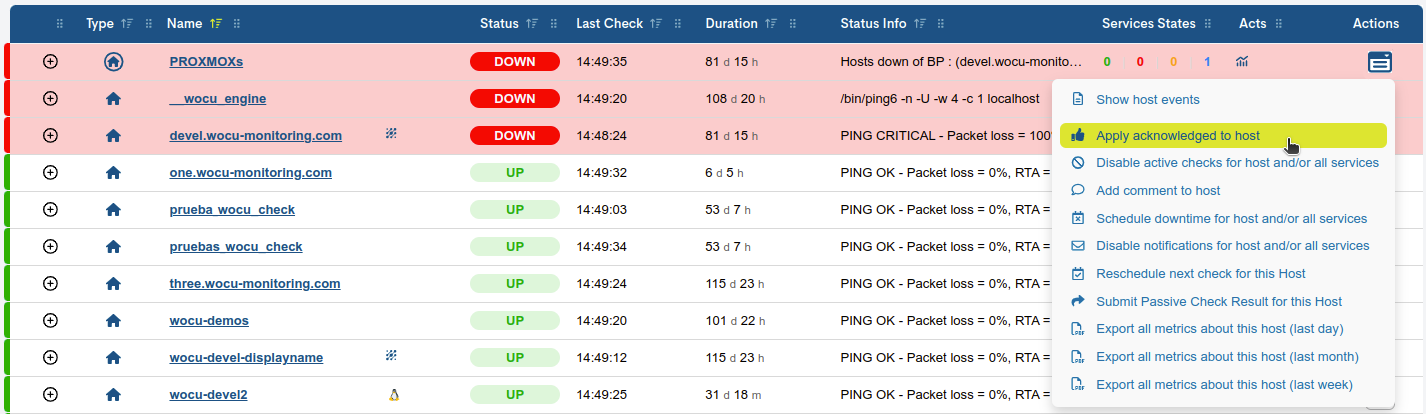
Task: Expand wocu-devel2 row plus icon
Action: 51,395
